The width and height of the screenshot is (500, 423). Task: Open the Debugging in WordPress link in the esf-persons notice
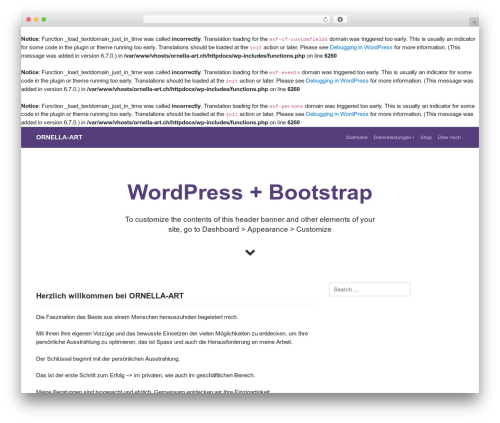tap(337, 114)
